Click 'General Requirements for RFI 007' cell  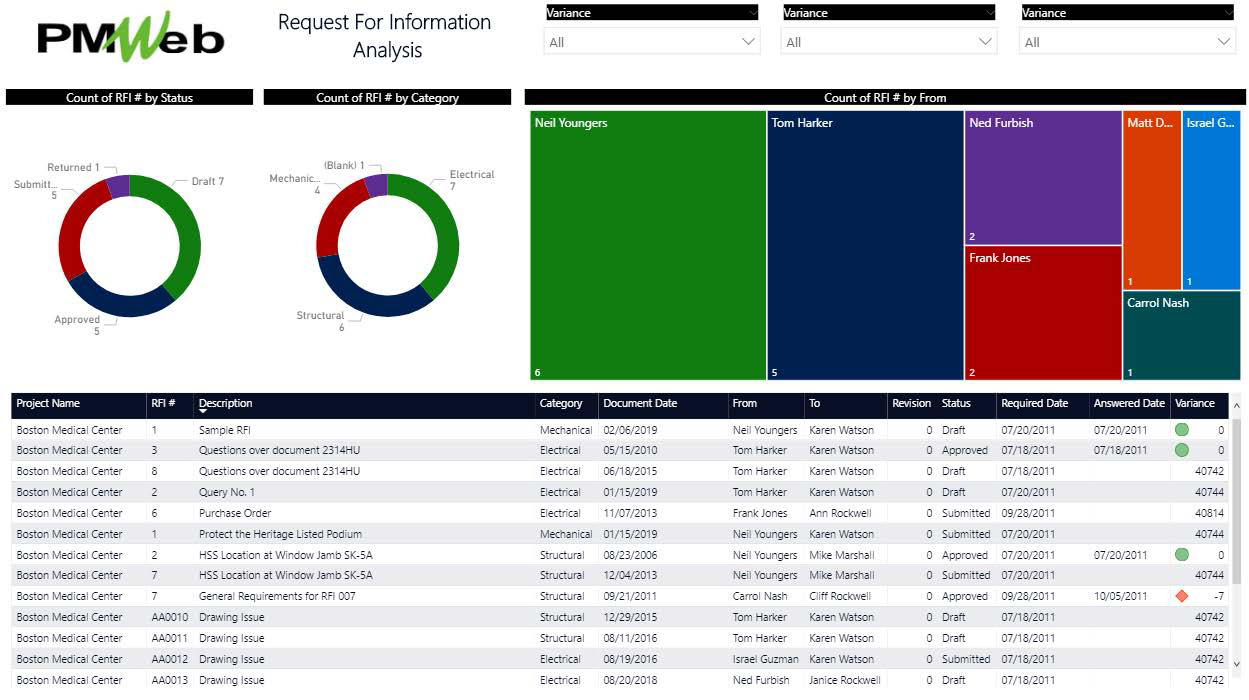click(277, 596)
